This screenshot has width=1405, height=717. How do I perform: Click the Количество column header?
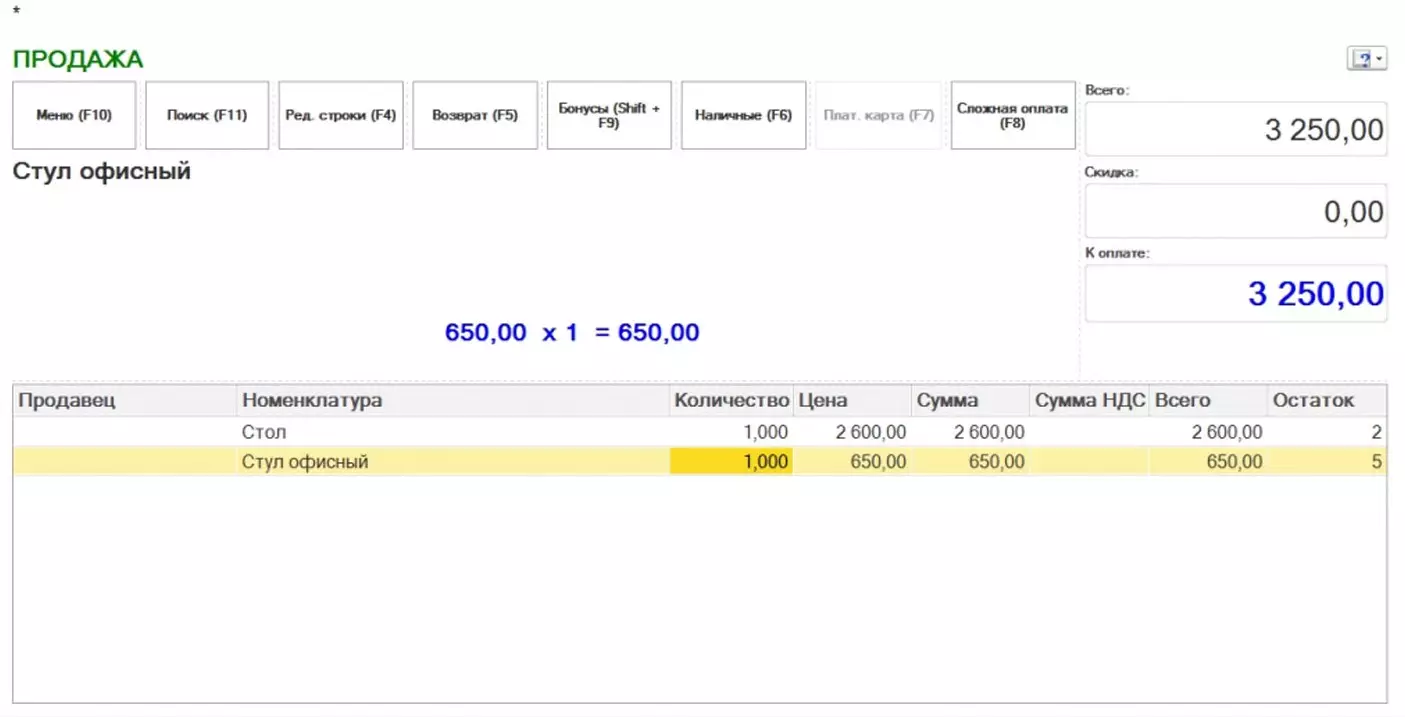(731, 401)
